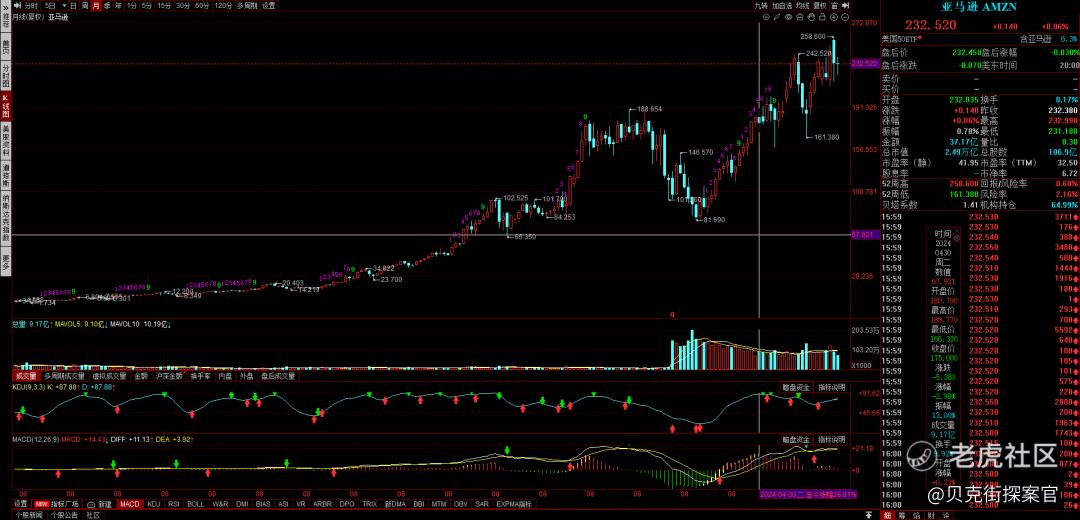
Task: Open the 更多 item in left sidebar
Action: click(6, 260)
